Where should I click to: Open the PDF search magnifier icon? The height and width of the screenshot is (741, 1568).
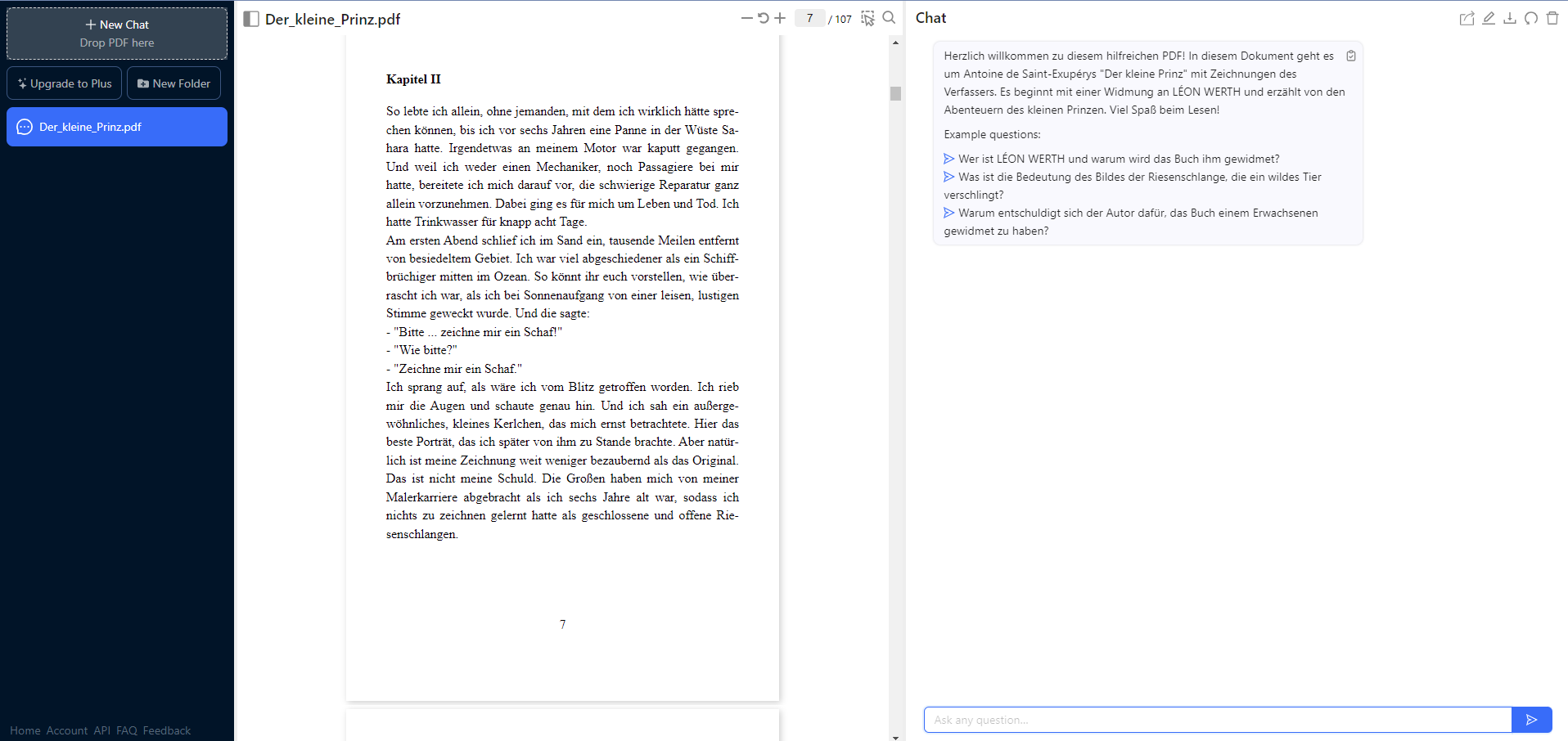[889, 17]
